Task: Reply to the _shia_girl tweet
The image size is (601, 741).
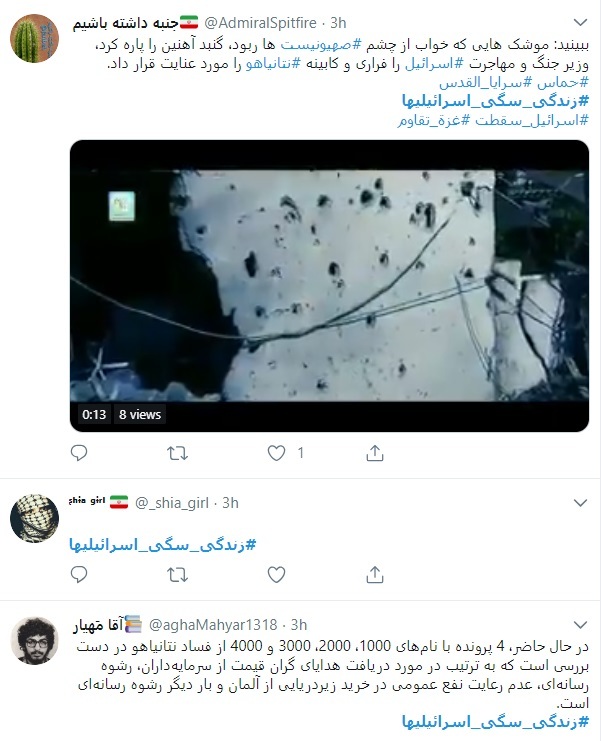Action: [79, 575]
